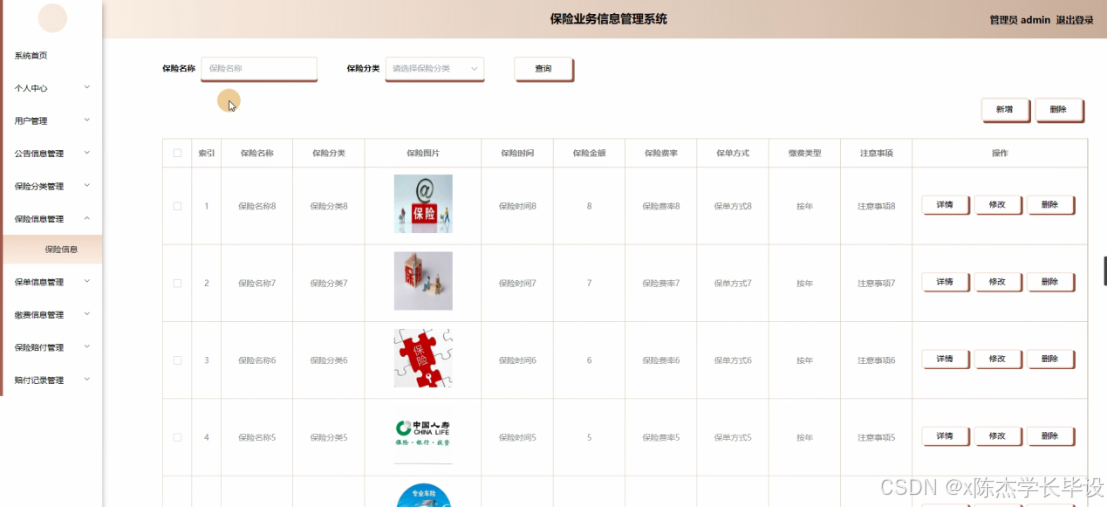Click the 新增 button

[1005, 110]
